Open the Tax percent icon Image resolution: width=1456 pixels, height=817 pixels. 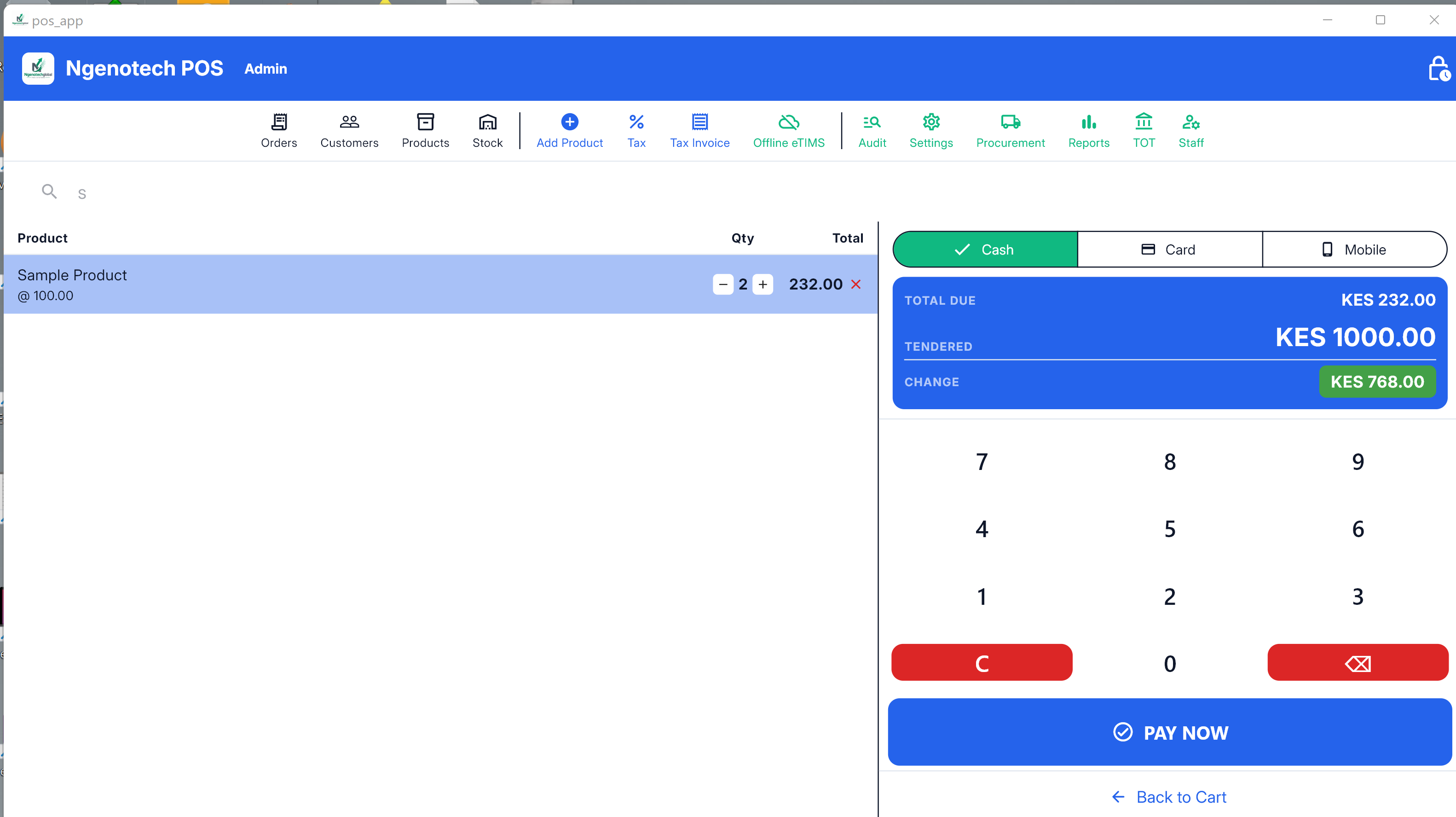(636, 122)
